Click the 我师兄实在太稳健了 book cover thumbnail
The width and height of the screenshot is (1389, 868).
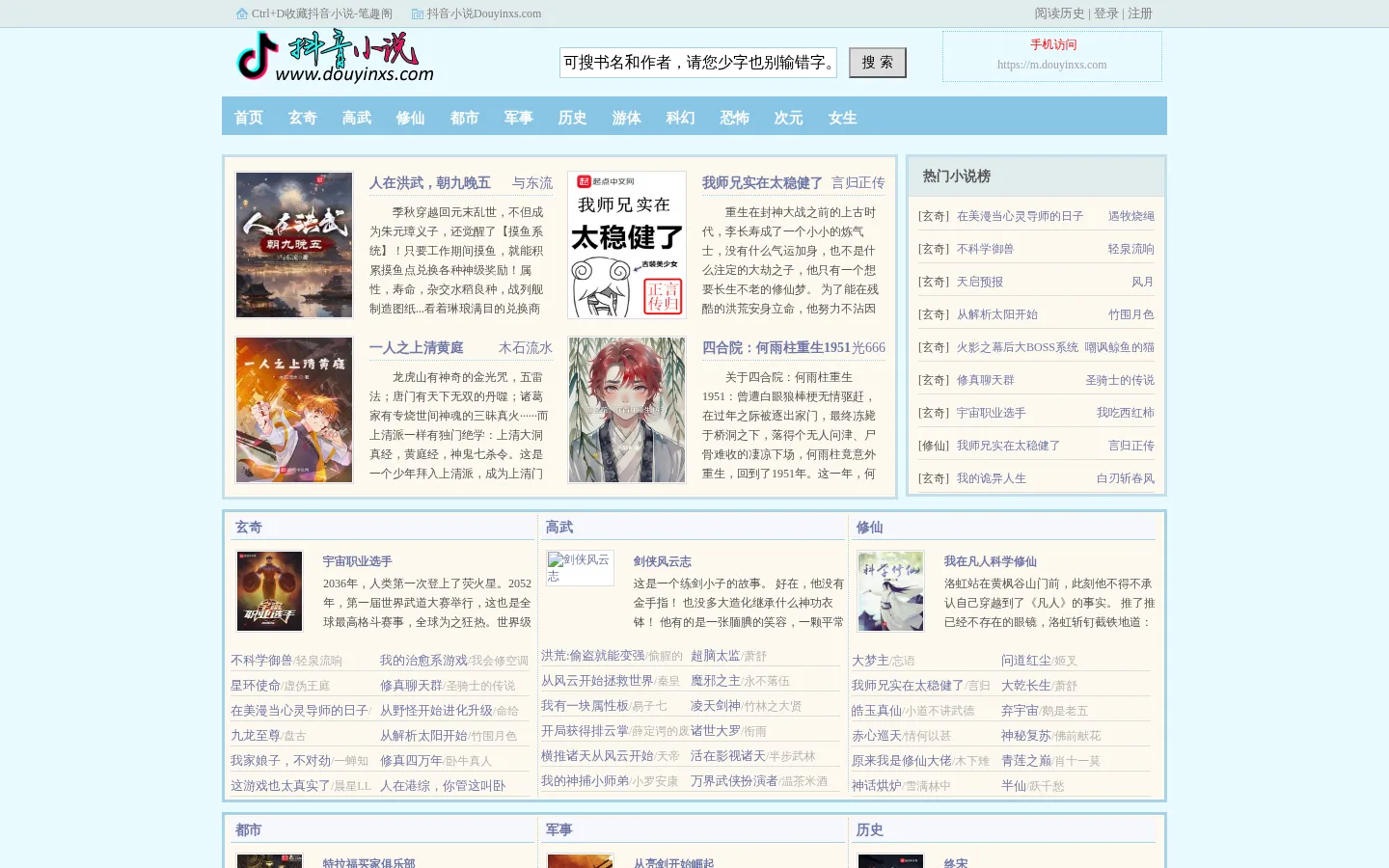point(627,245)
